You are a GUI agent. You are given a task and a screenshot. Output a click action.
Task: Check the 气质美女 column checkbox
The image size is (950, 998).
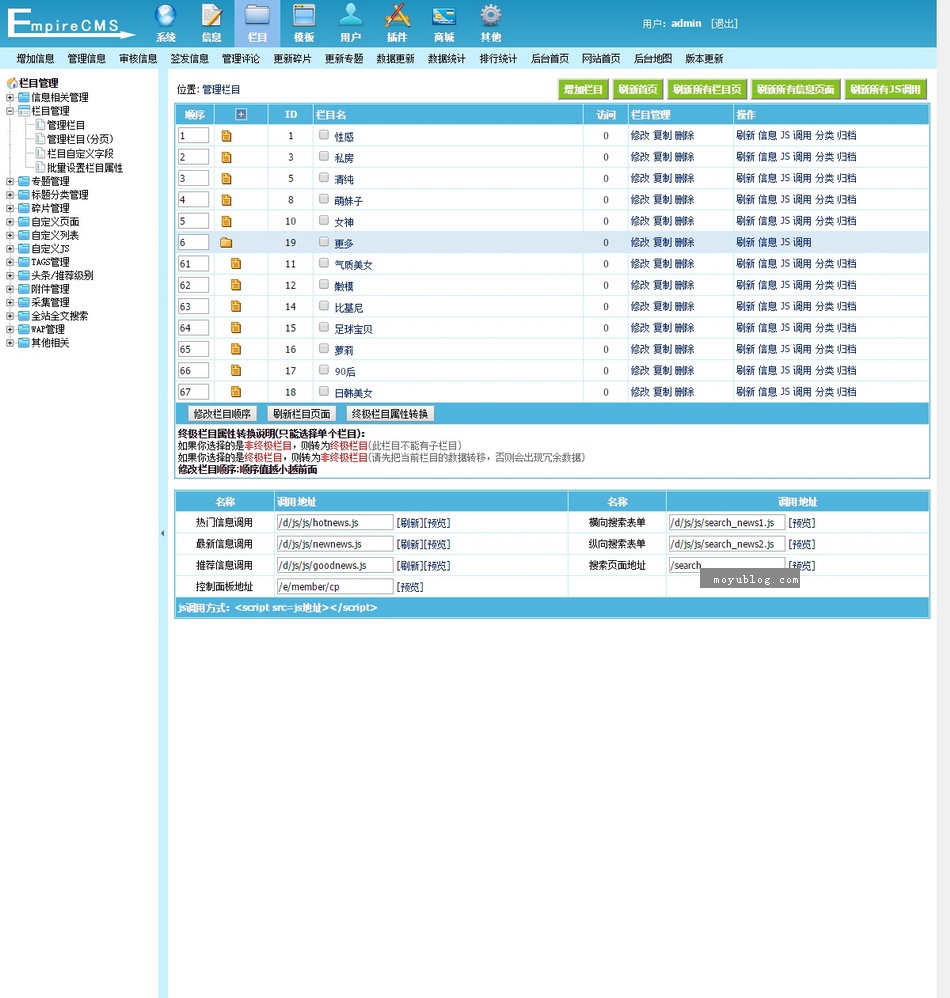click(x=324, y=263)
